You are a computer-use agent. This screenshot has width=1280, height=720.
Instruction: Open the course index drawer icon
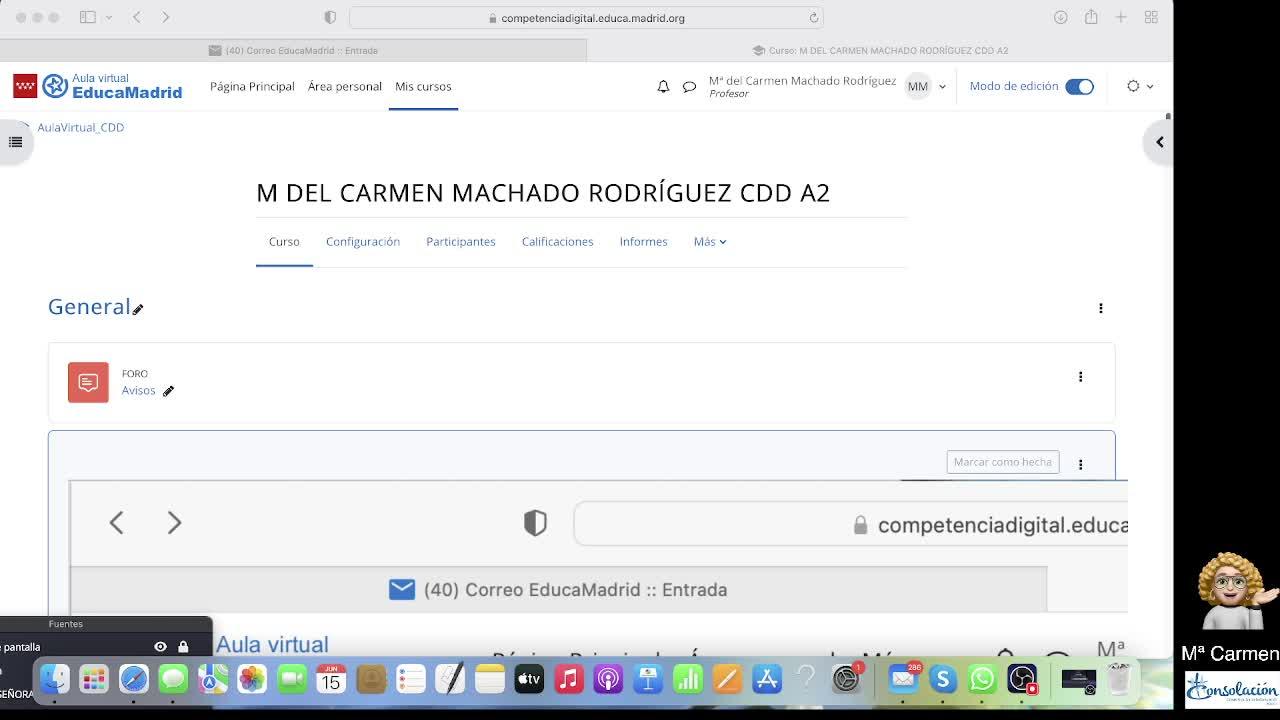click(x=15, y=142)
